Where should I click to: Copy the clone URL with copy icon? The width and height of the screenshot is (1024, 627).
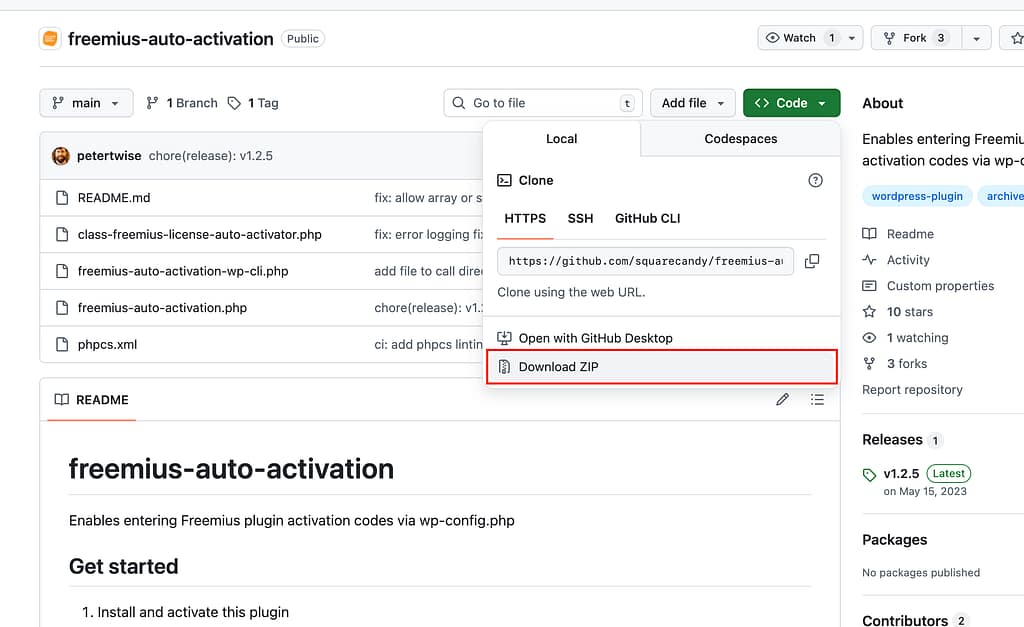click(x=812, y=261)
